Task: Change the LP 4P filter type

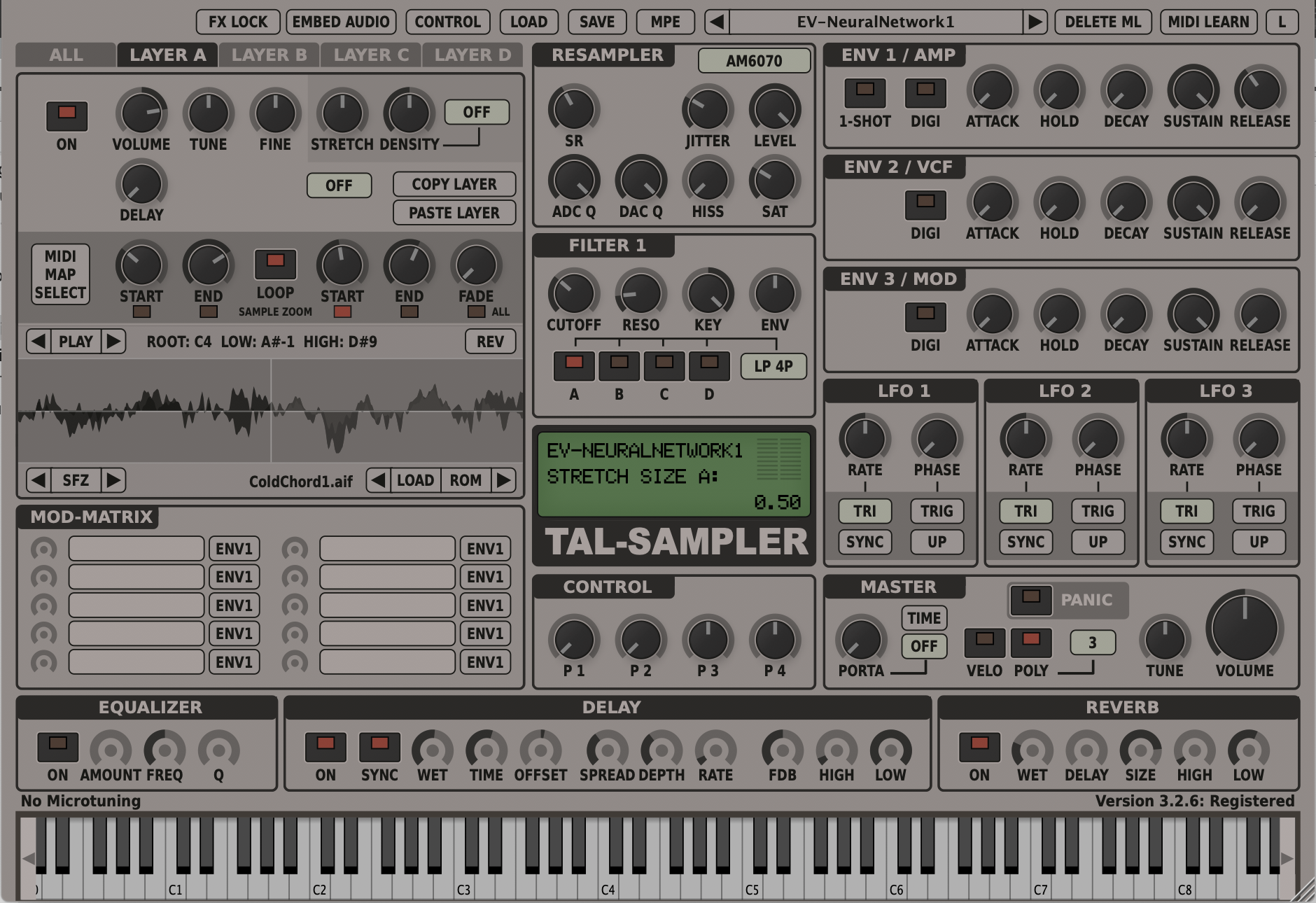Action: 773,366
